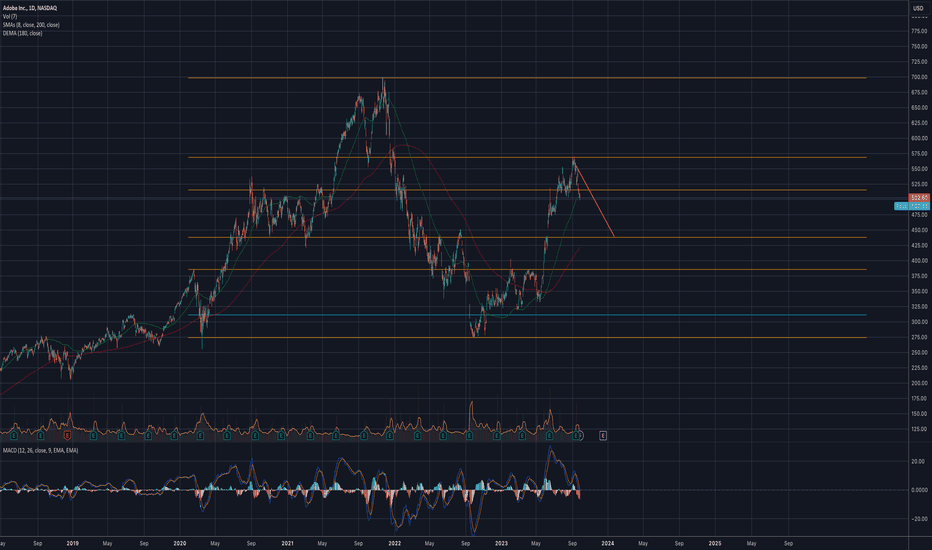Click the 2019 label on time axis
932x550 pixels.
pyautogui.click(x=73, y=543)
